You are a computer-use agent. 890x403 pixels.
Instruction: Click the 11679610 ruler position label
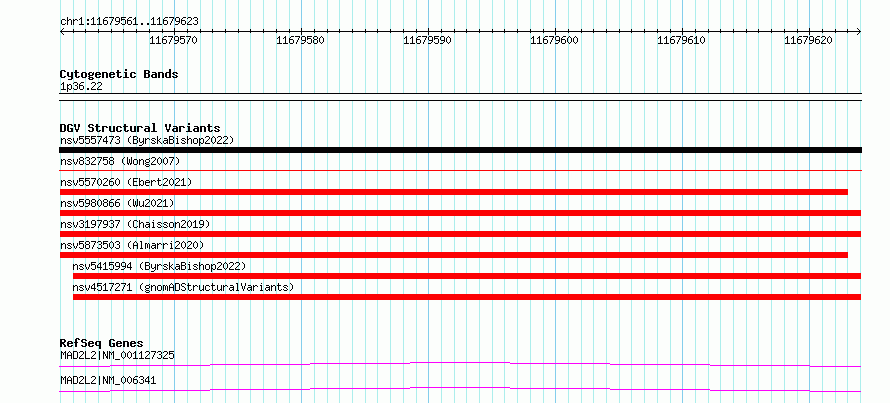682,41
